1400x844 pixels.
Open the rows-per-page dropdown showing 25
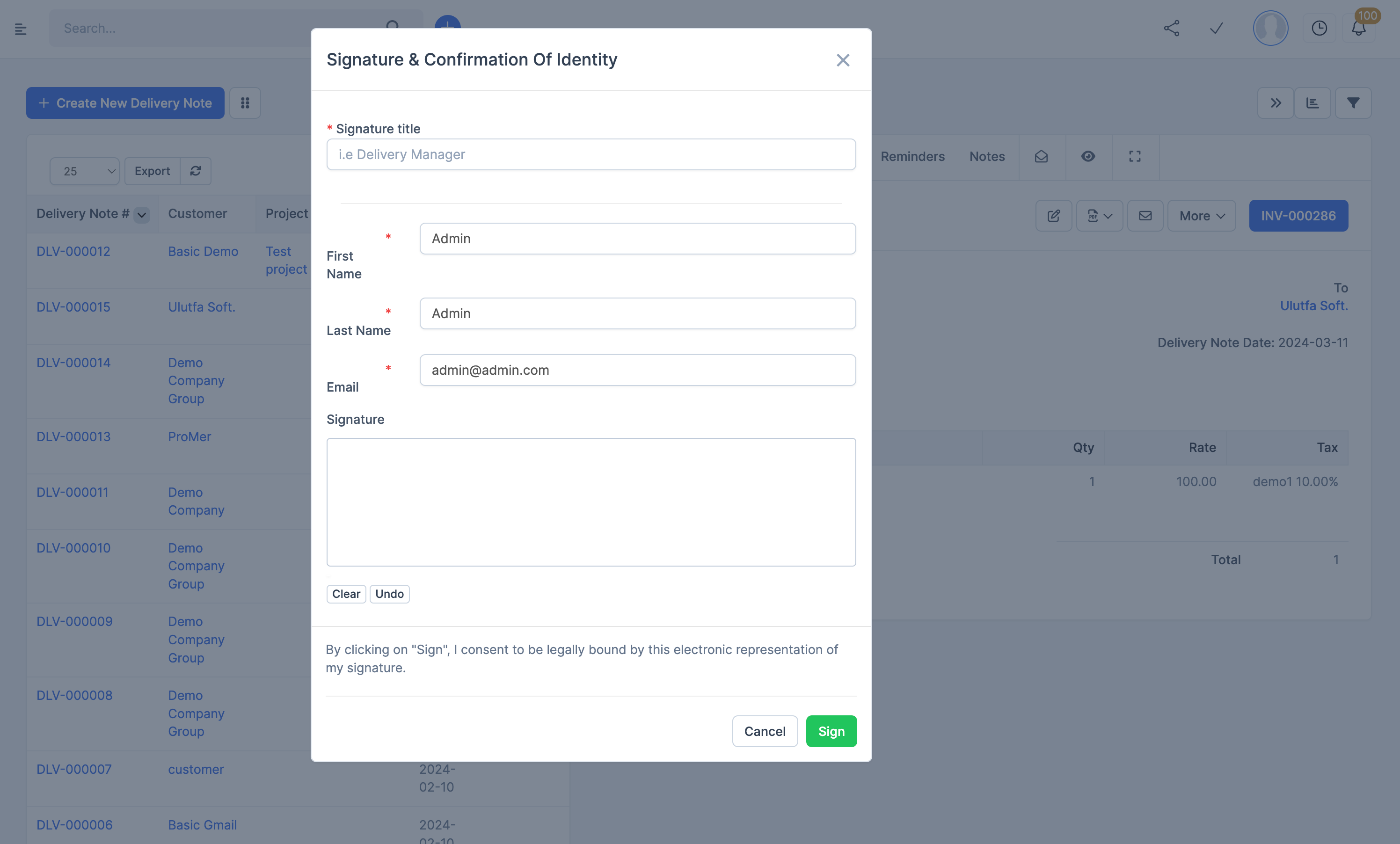click(x=84, y=171)
